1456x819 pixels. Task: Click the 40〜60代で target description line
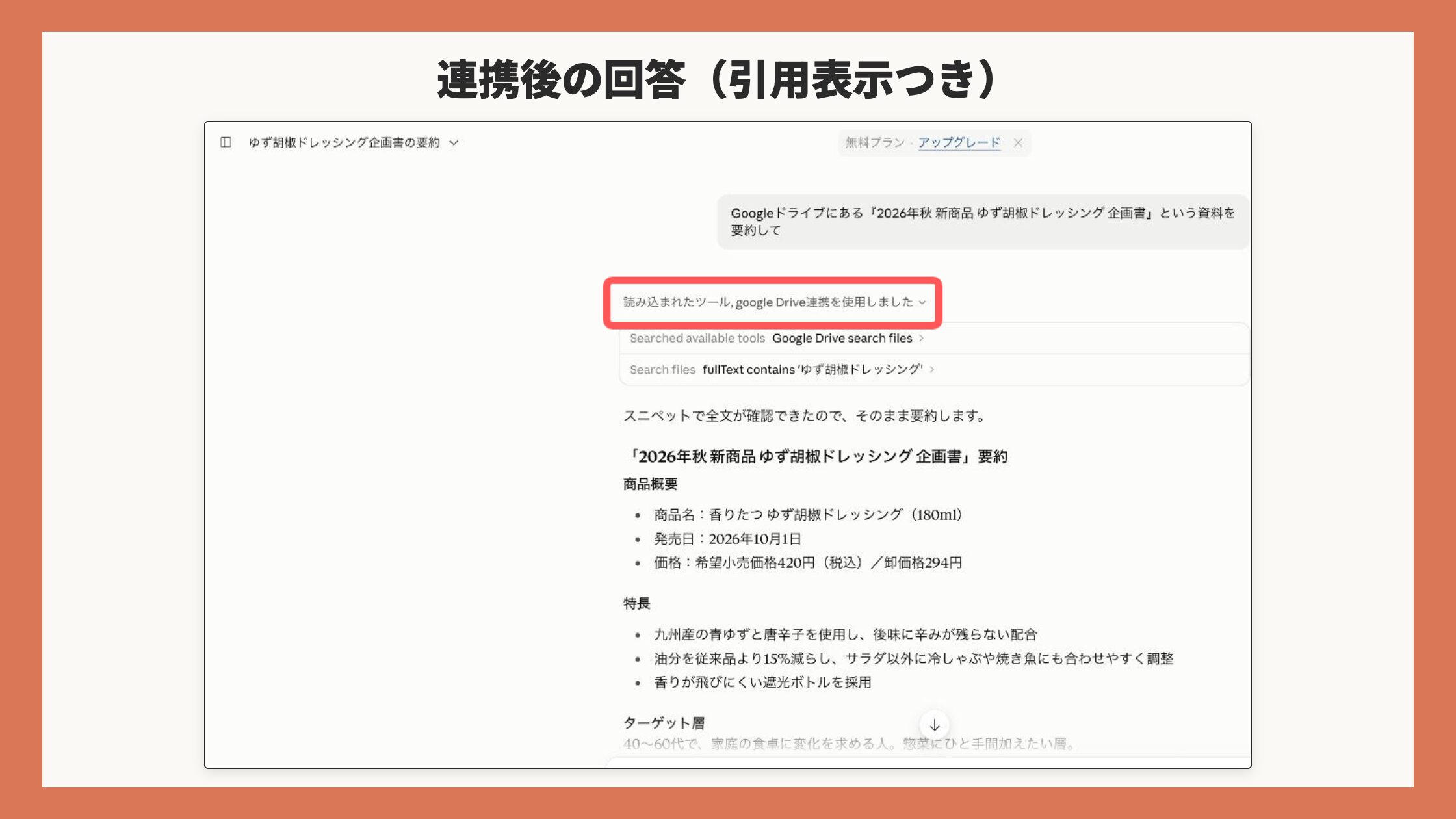tap(849, 744)
